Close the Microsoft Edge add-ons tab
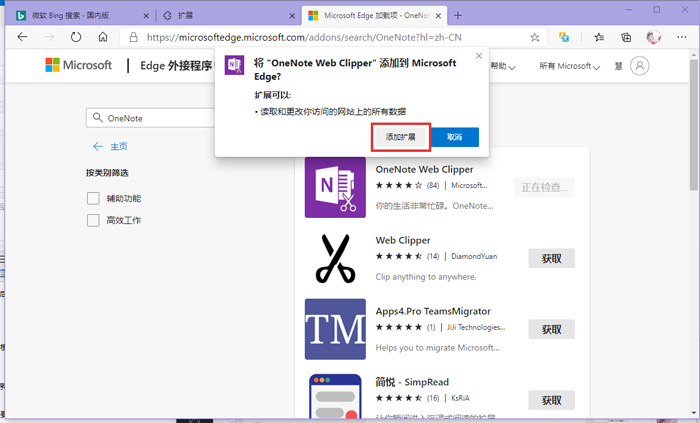This screenshot has width=700, height=423. (438, 16)
